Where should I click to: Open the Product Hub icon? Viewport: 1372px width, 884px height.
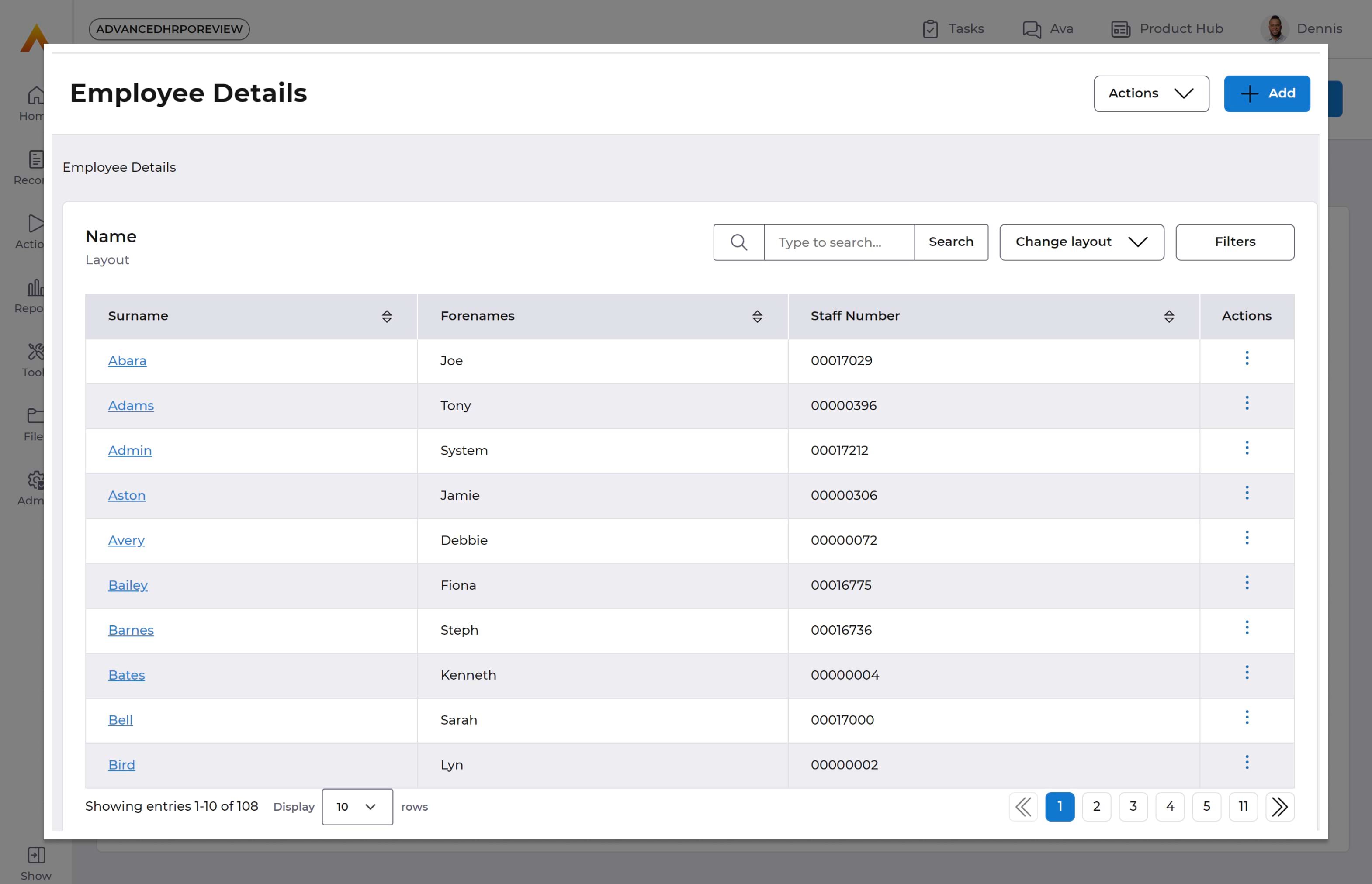coord(1120,29)
